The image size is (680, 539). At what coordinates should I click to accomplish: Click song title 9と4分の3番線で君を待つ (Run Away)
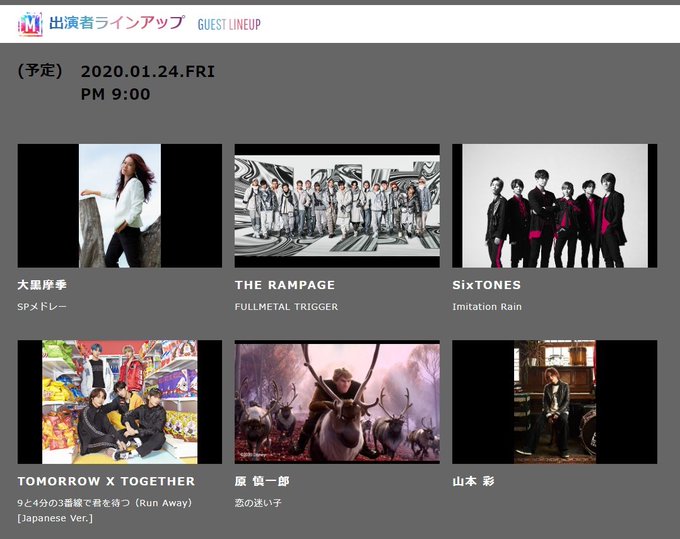click(105, 503)
